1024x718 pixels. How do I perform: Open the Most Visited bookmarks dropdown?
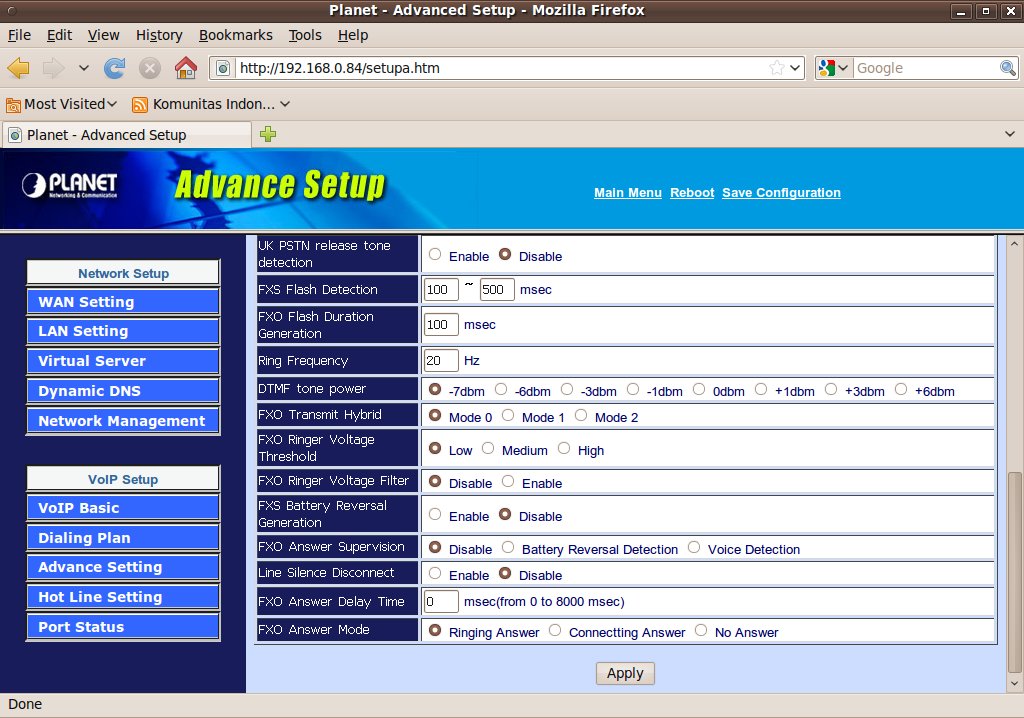(62, 104)
